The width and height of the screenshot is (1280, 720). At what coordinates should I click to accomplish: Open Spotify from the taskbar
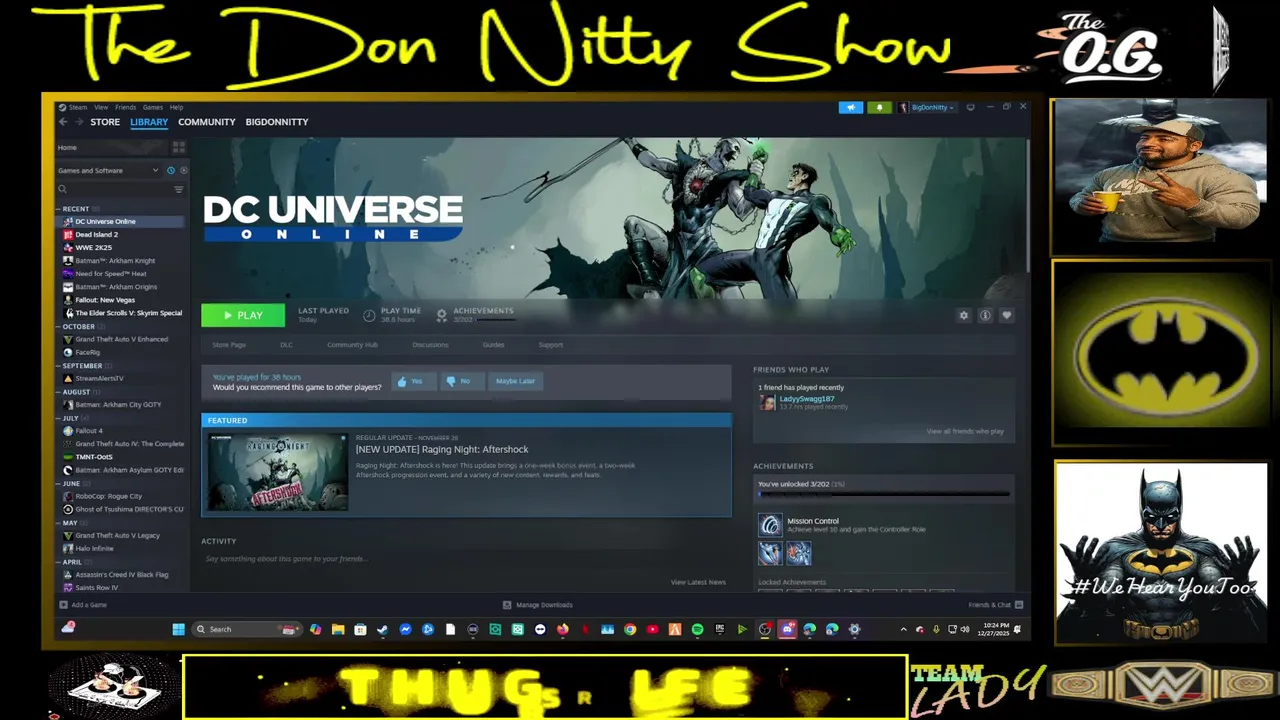[697, 629]
